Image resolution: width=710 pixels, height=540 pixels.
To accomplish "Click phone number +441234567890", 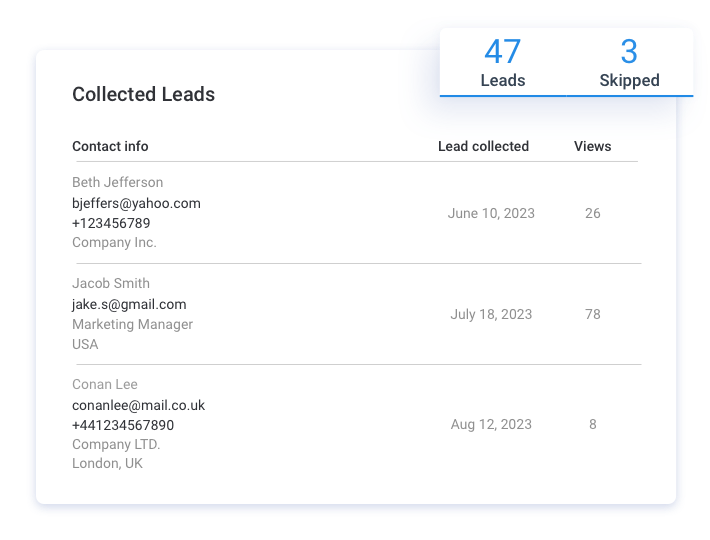I will 123,425.
